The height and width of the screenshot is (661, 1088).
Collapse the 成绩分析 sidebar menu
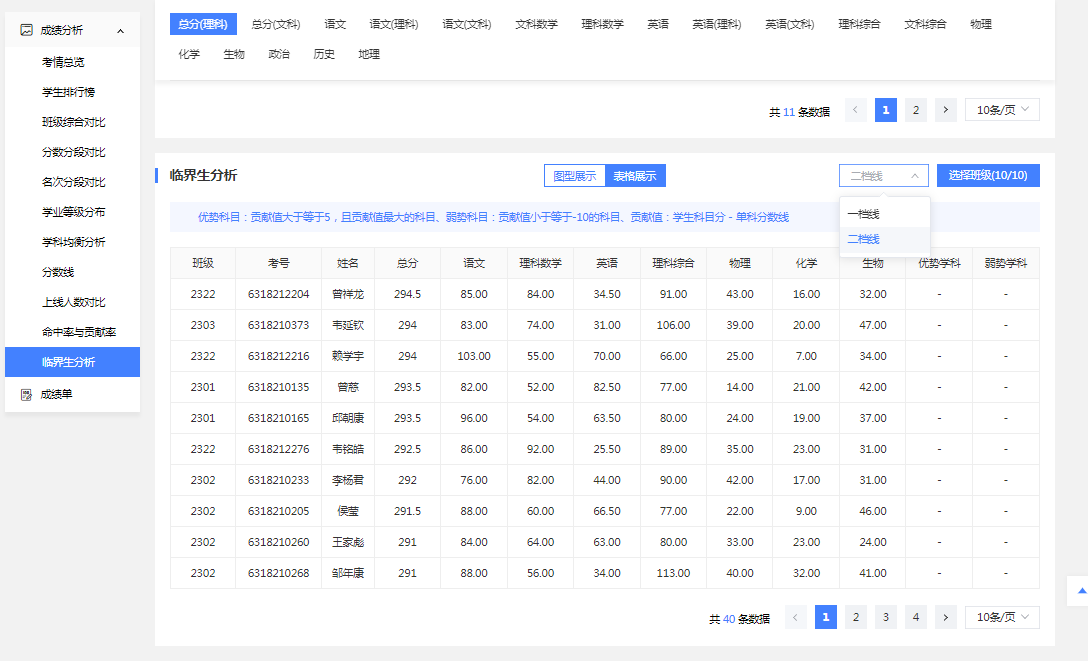pyautogui.click(x=120, y=31)
